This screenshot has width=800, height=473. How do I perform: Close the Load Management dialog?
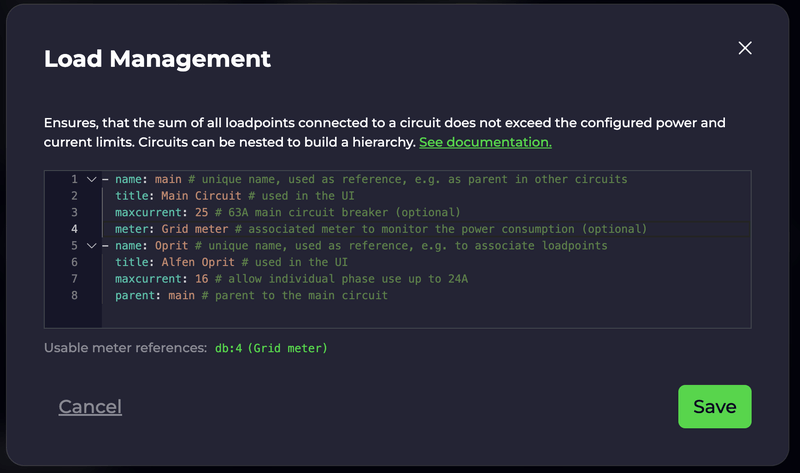pyautogui.click(x=745, y=48)
